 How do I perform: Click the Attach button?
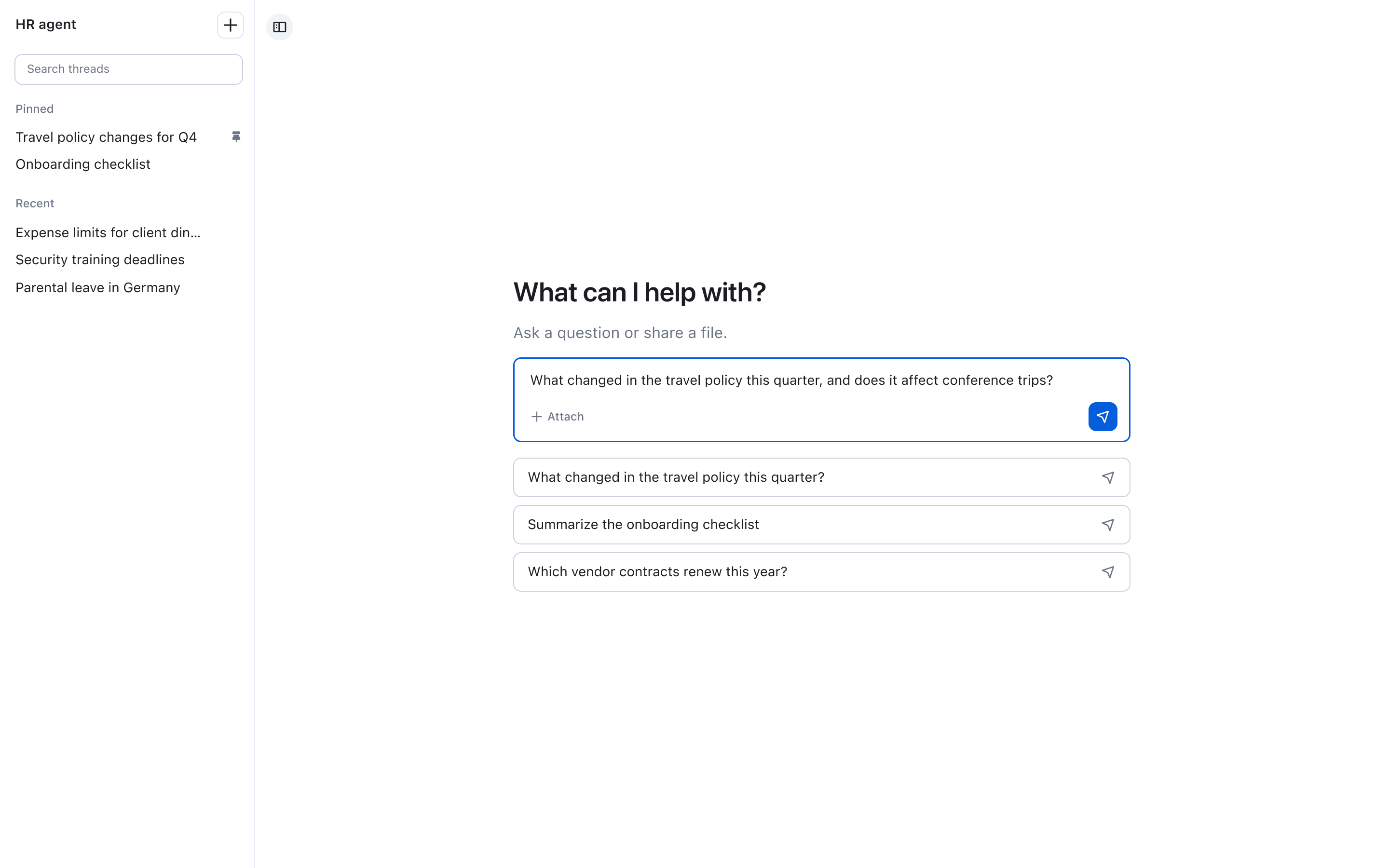click(x=558, y=417)
